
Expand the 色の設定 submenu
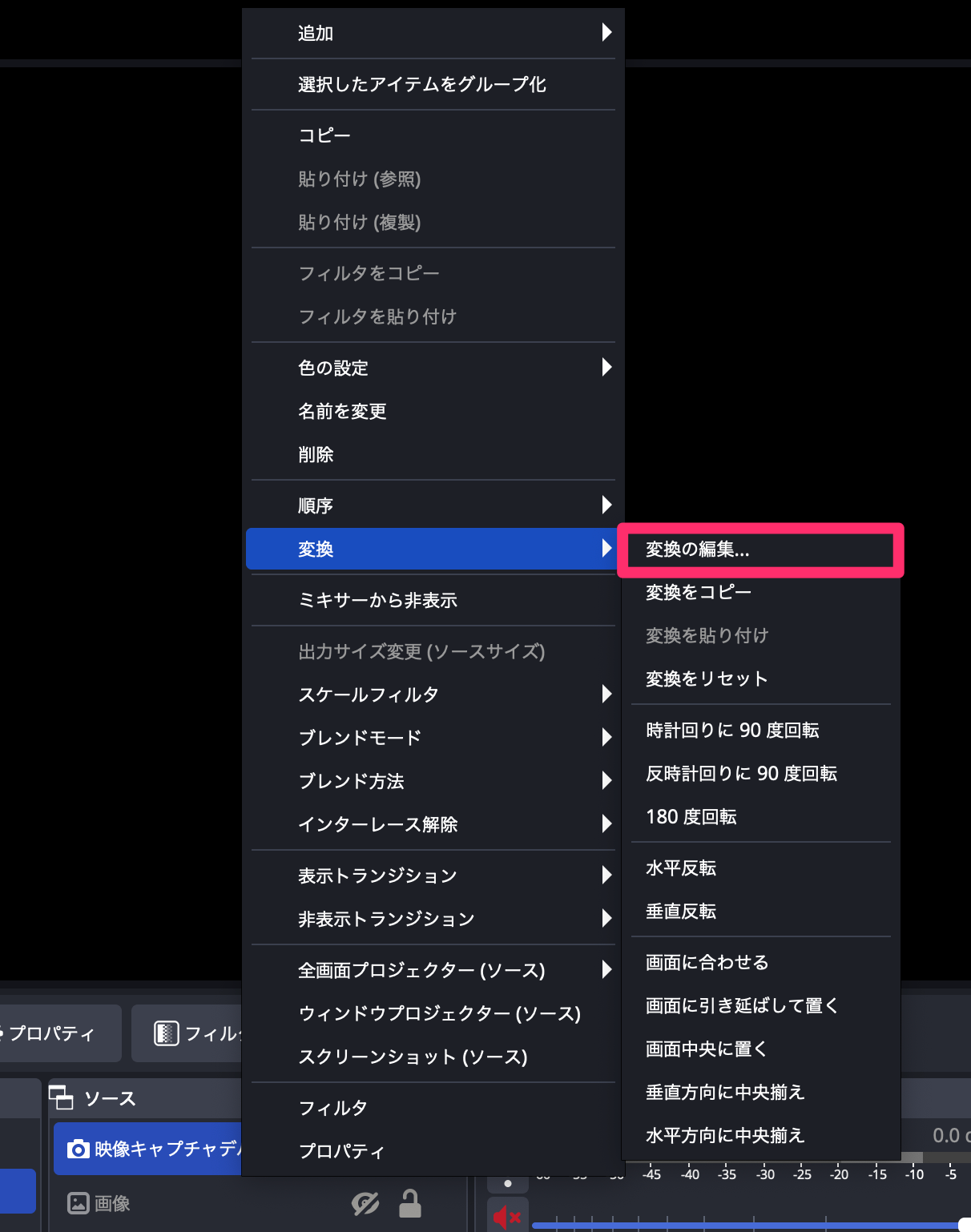433,368
